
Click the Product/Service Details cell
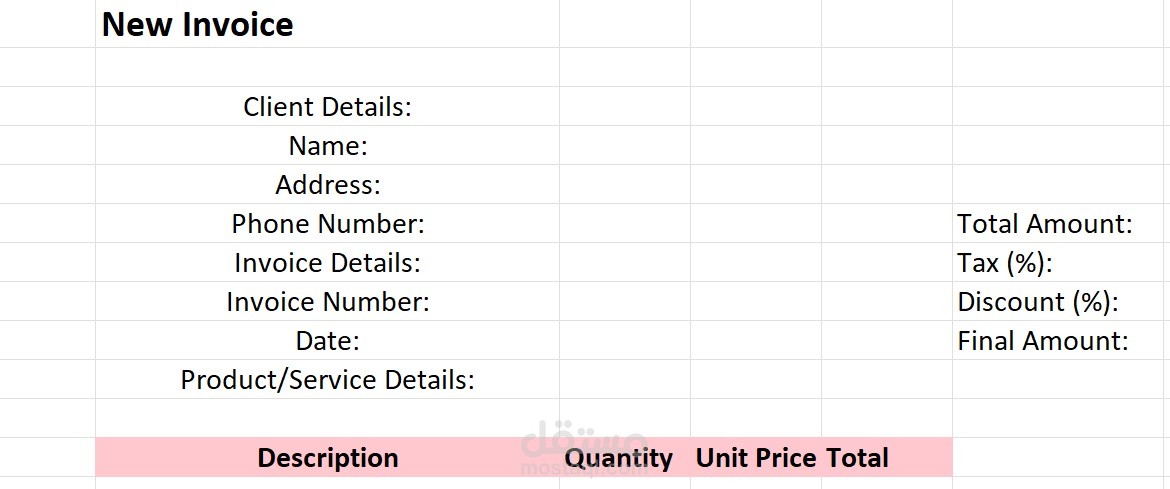point(328,379)
